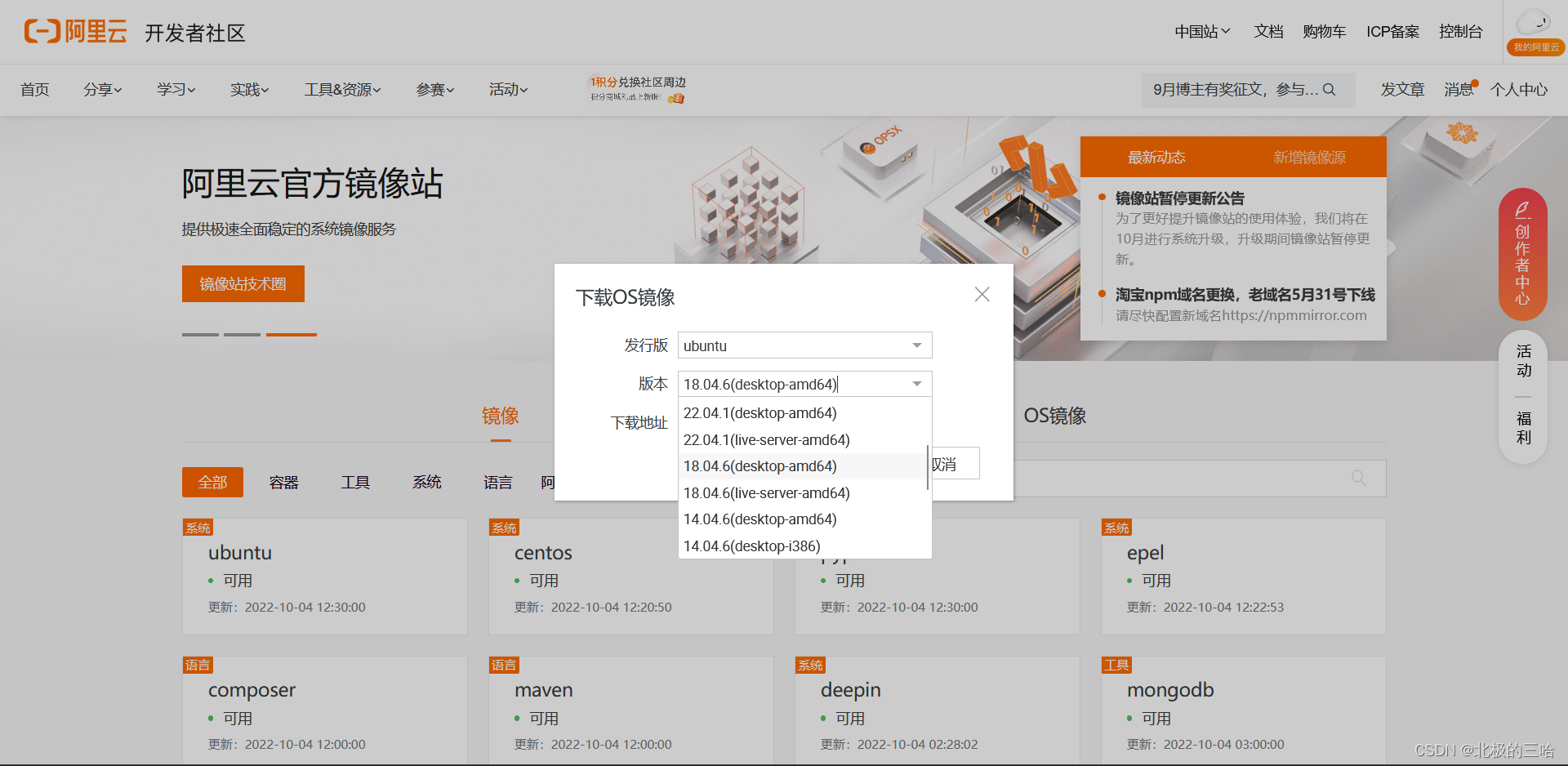
Task: Open 消息 notifications with the red dot
Action: pyautogui.click(x=1459, y=90)
